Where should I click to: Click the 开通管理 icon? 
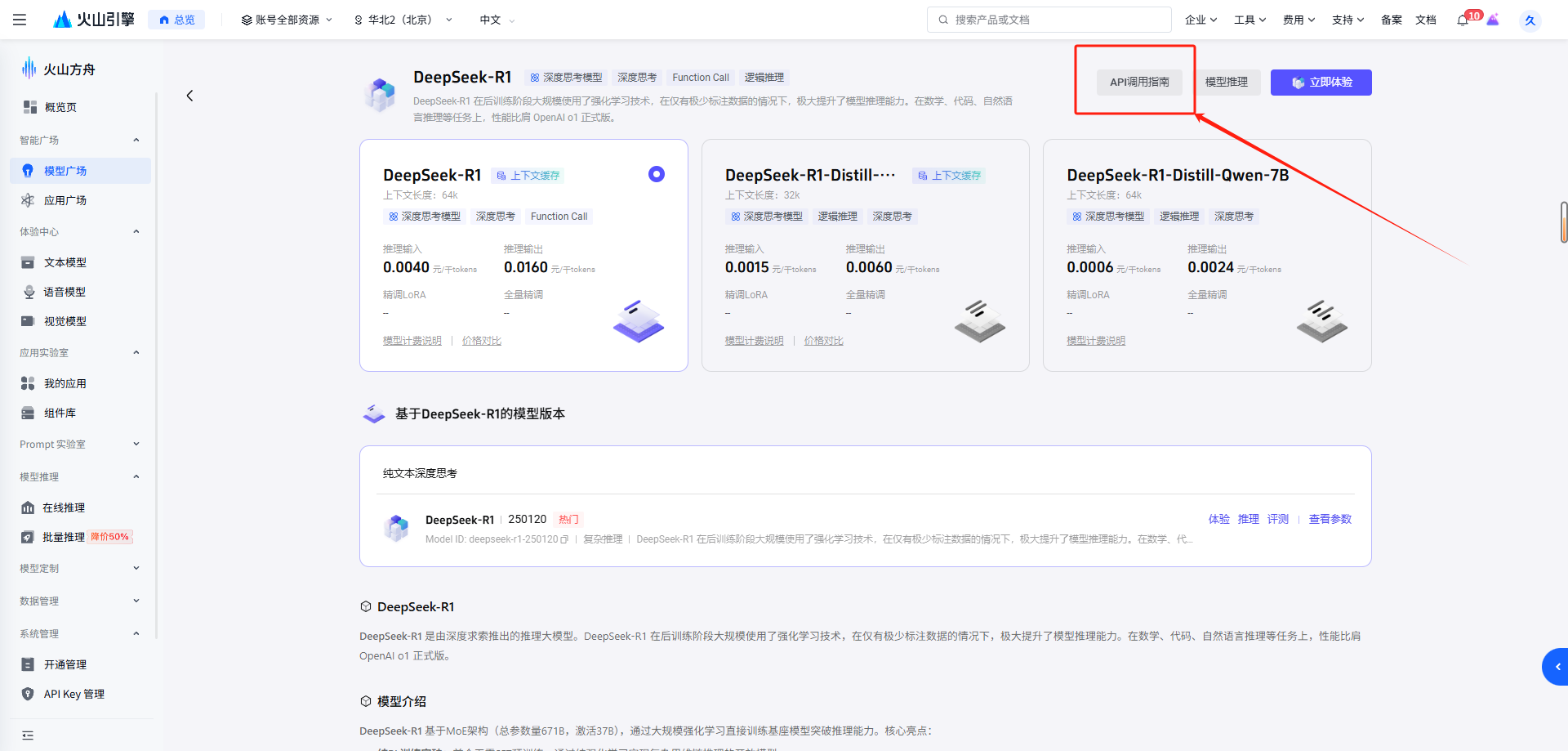point(28,664)
